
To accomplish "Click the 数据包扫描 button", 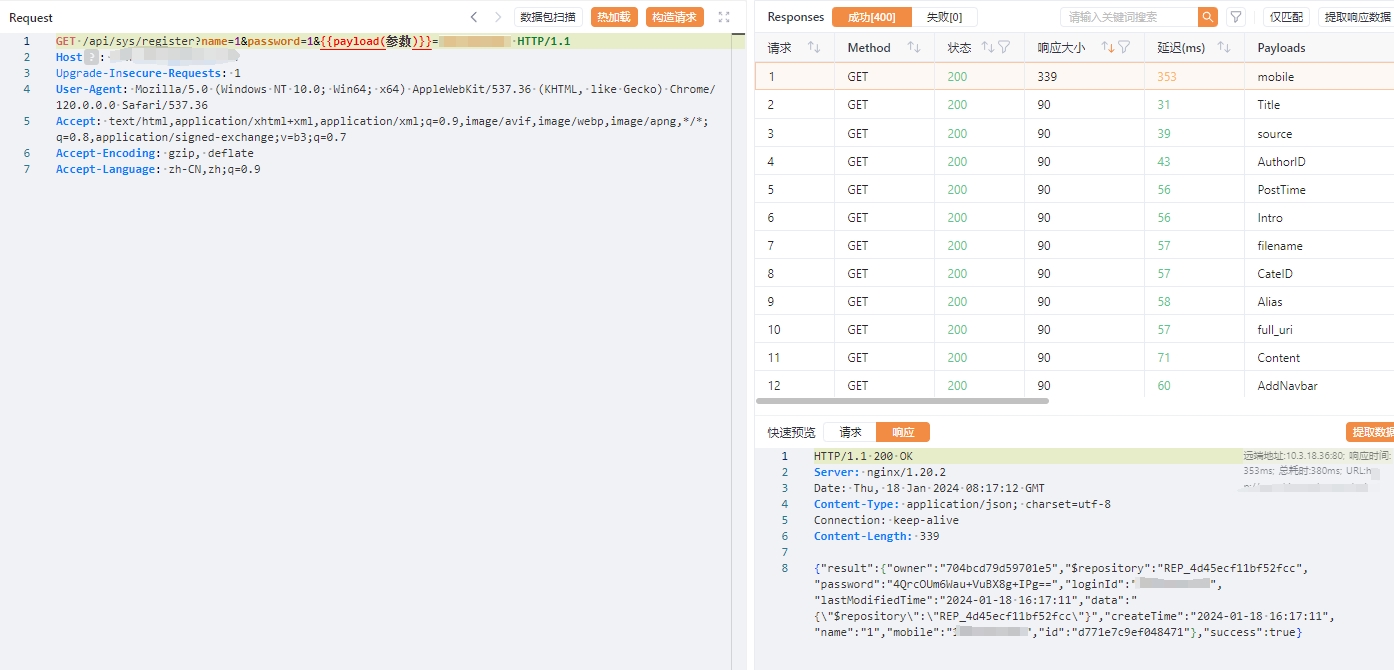I will point(548,17).
